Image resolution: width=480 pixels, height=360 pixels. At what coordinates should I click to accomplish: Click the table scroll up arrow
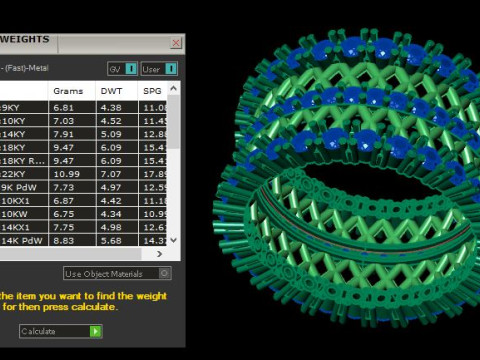point(173,89)
